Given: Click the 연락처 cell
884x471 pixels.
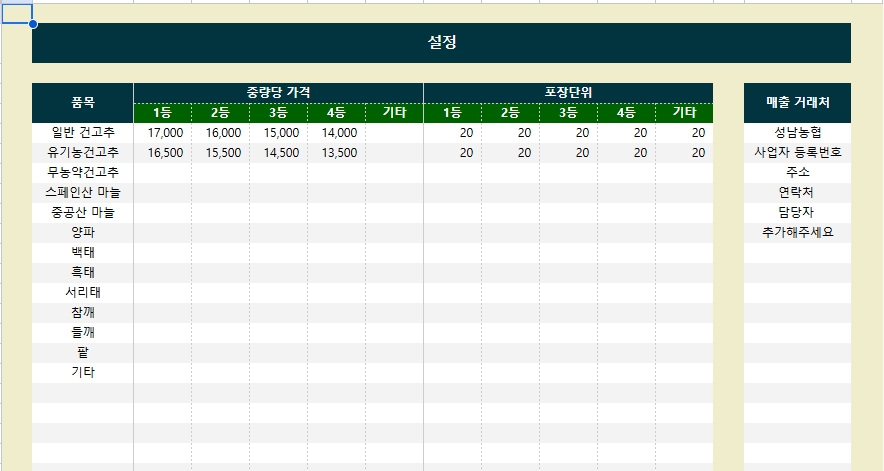Looking at the screenshot, I should (x=797, y=193).
